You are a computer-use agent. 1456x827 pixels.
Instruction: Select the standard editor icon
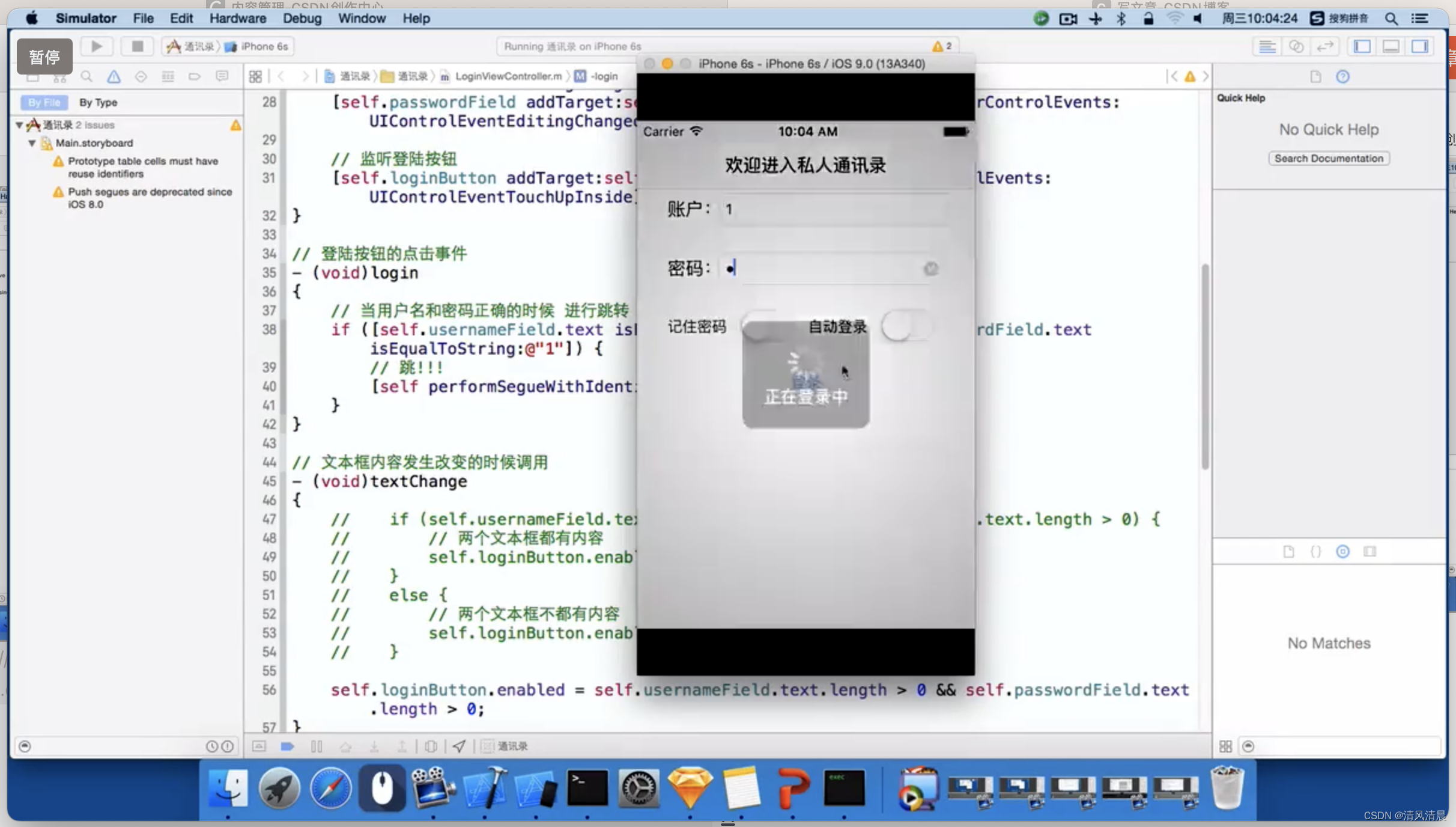coord(1267,46)
